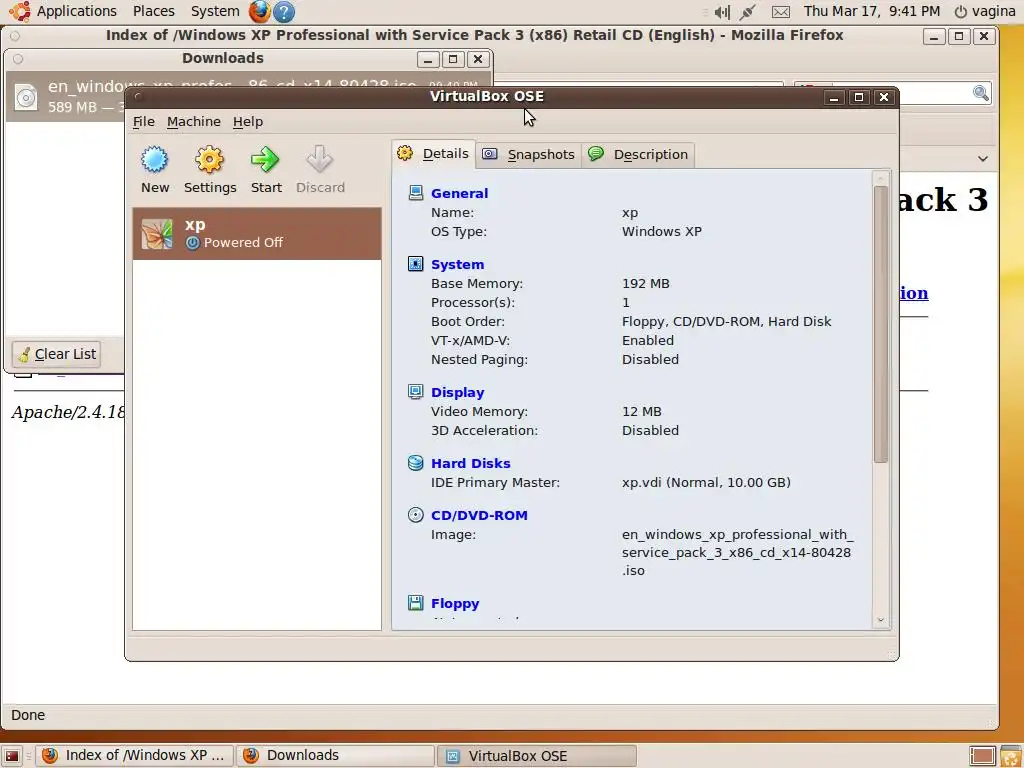1024x768 pixels.
Task: Switch to Downloads taskbar button
Action: (x=335, y=756)
